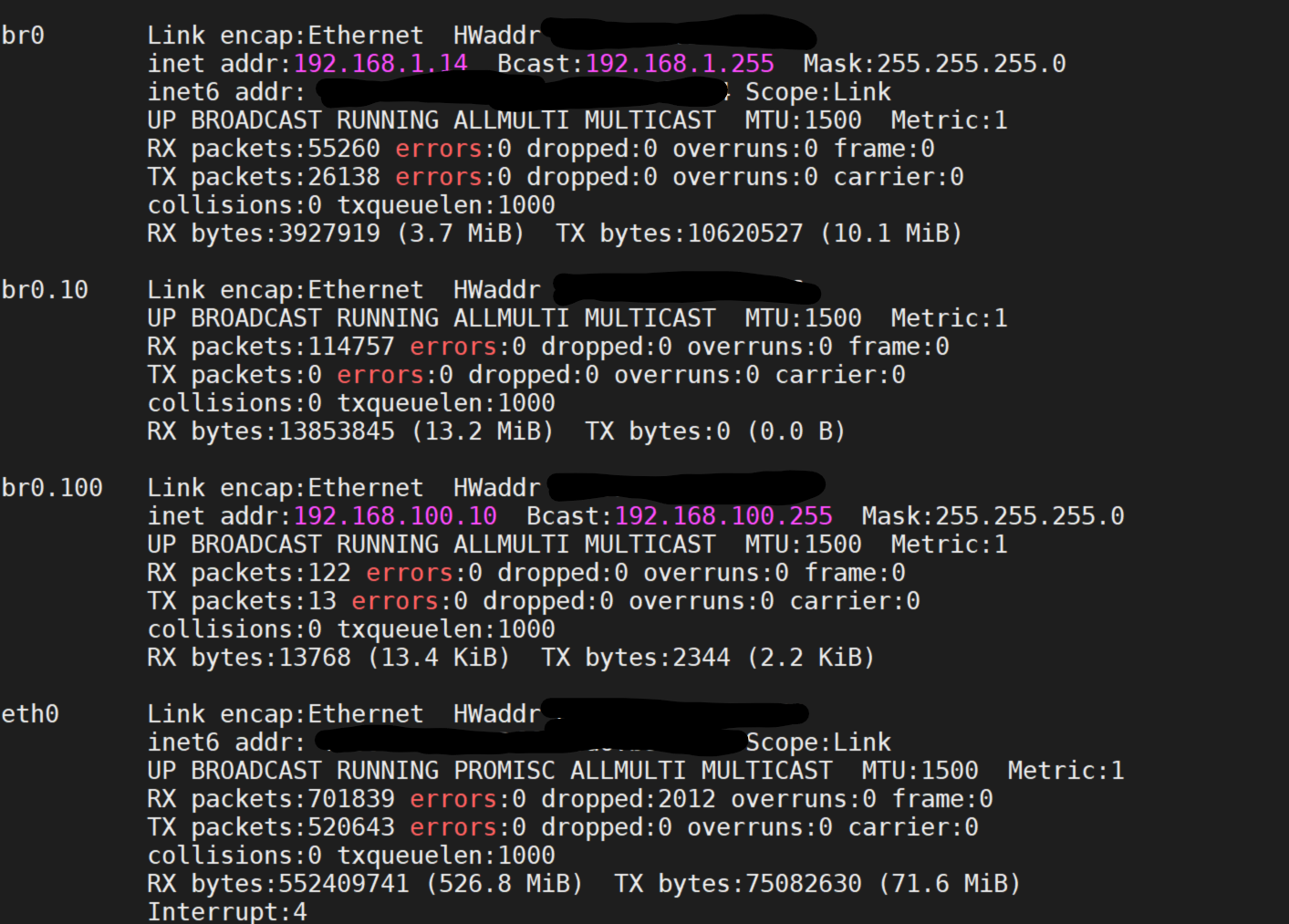Click the br0 interface name

point(23,36)
